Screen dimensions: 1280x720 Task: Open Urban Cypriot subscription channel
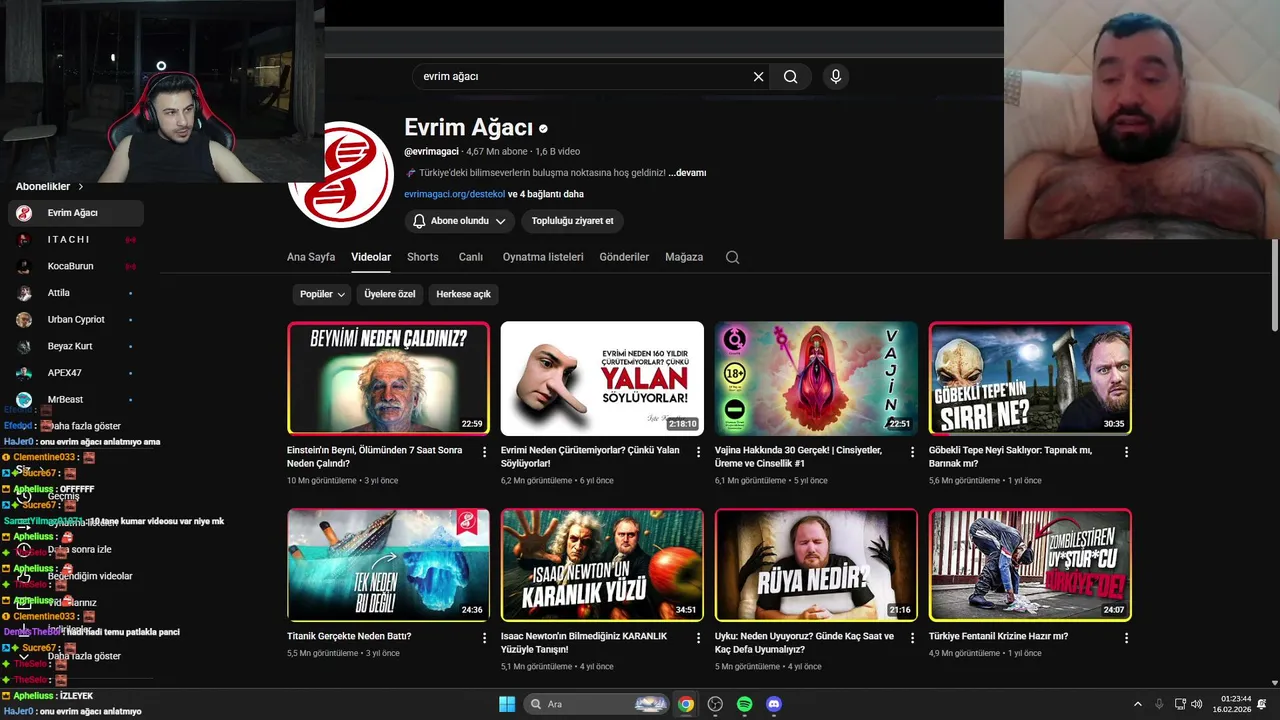pos(76,320)
